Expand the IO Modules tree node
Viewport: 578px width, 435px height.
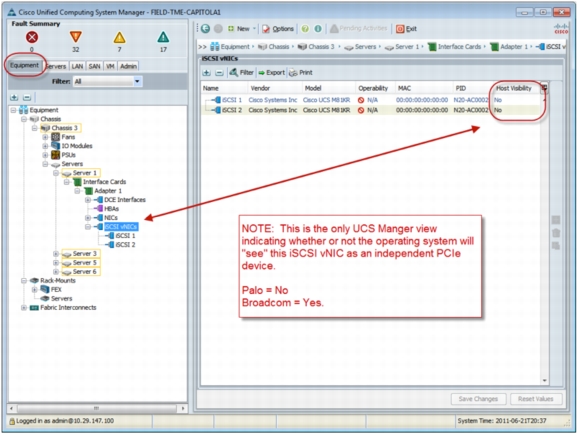point(45,146)
